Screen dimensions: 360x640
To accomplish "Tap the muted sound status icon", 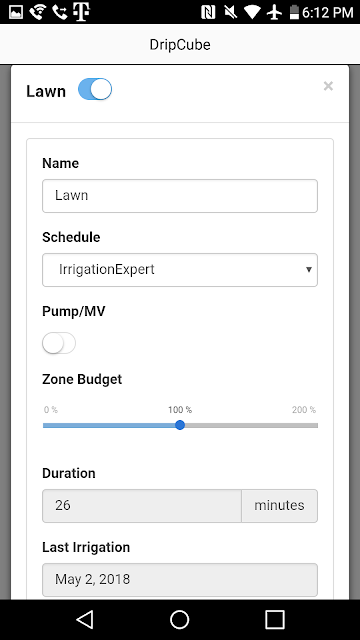I will click(231, 12).
